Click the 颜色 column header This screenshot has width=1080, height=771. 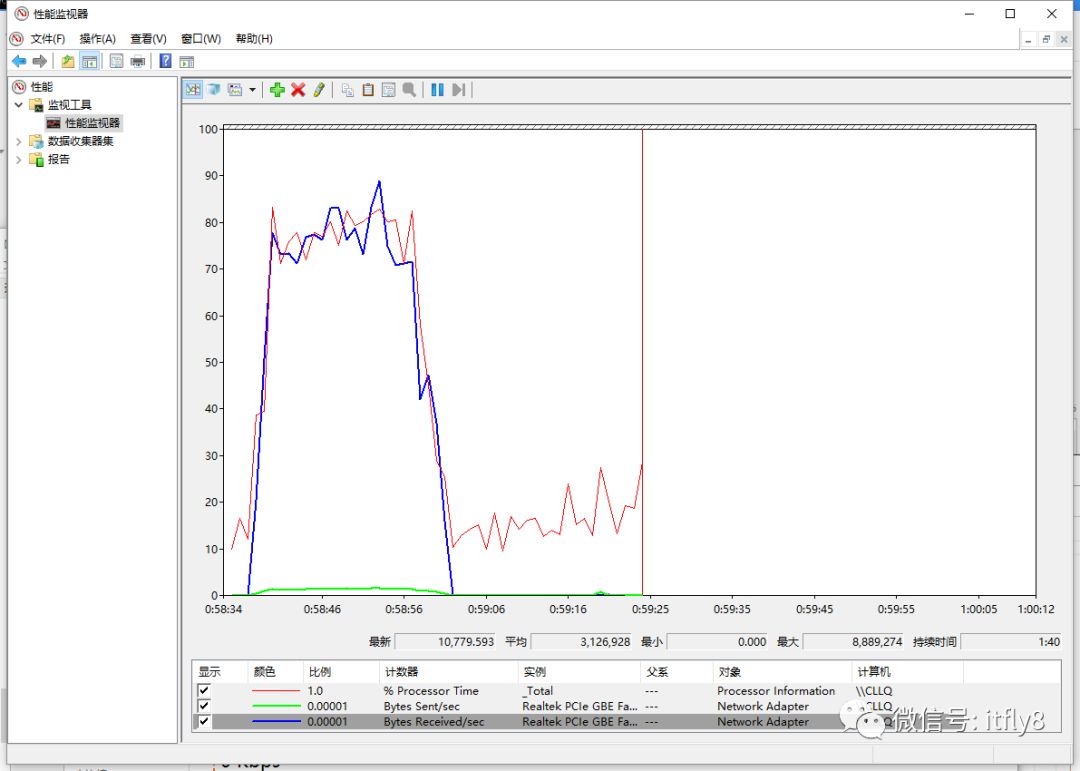[276, 672]
